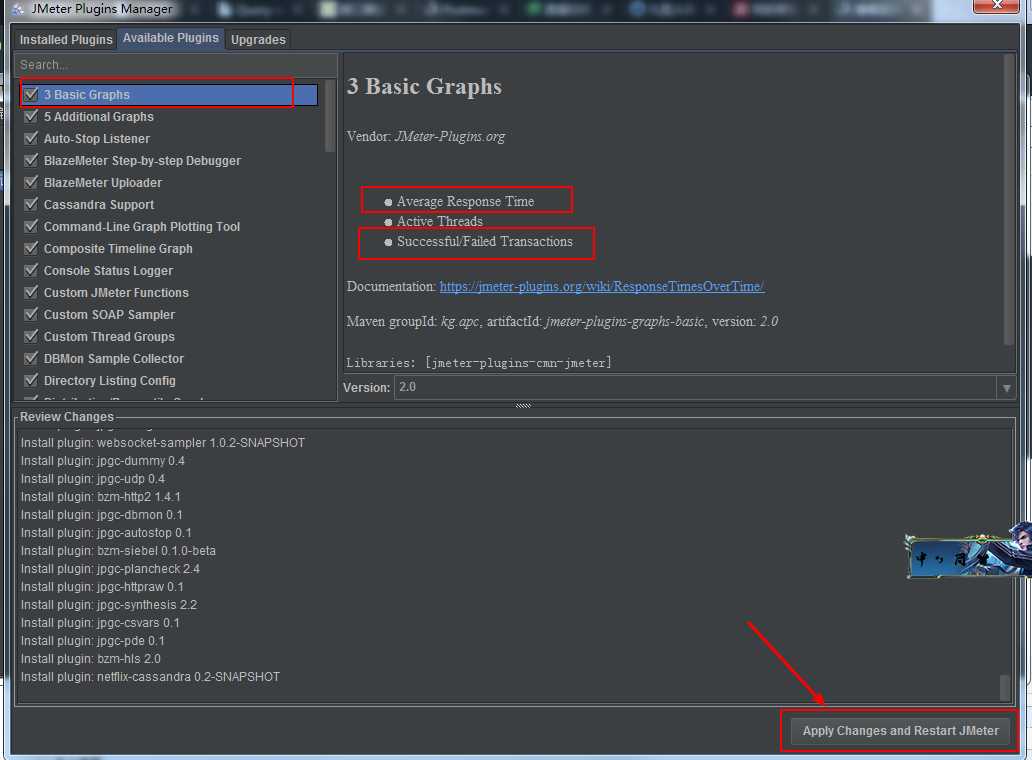Select the Auto-Stop Listener plugin label
1032x760 pixels.
[97, 138]
